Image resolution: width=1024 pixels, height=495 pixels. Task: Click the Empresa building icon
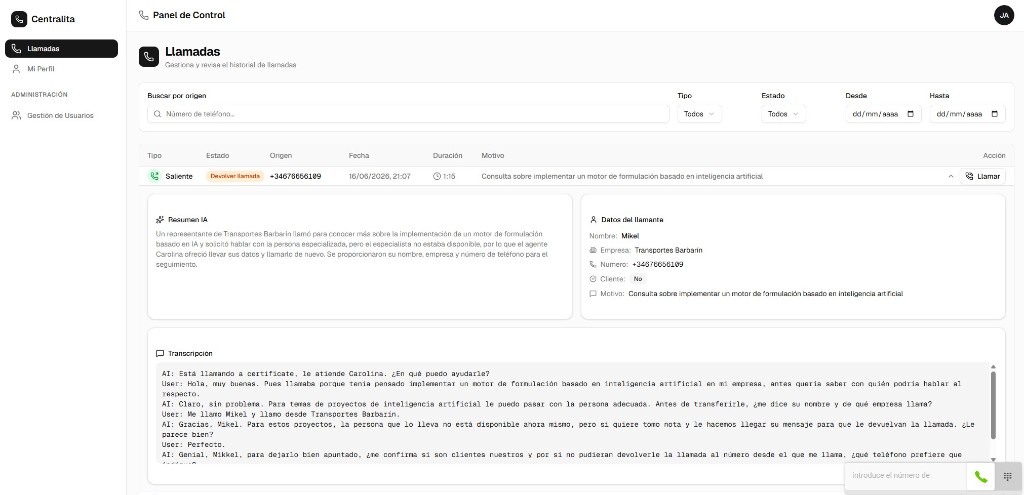(x=593, y=250)
